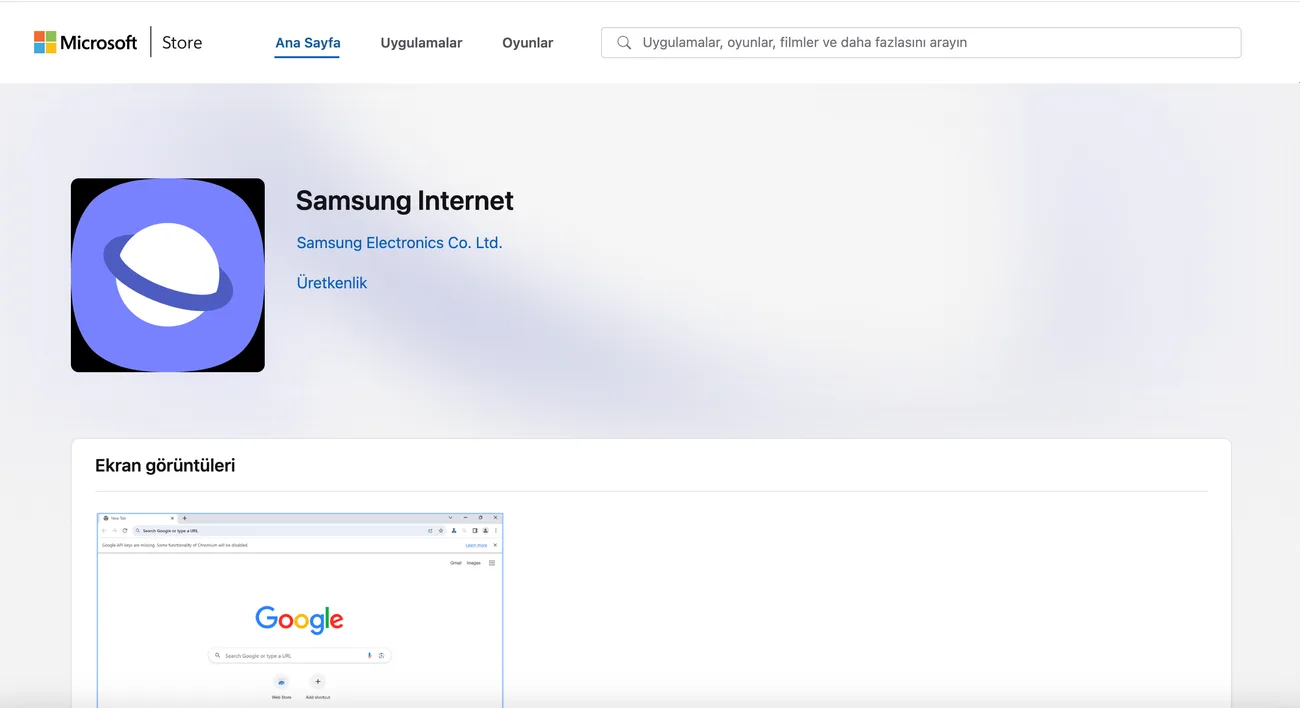
Task: Click the search magnifier icon
Action: [x=624, y=43]
